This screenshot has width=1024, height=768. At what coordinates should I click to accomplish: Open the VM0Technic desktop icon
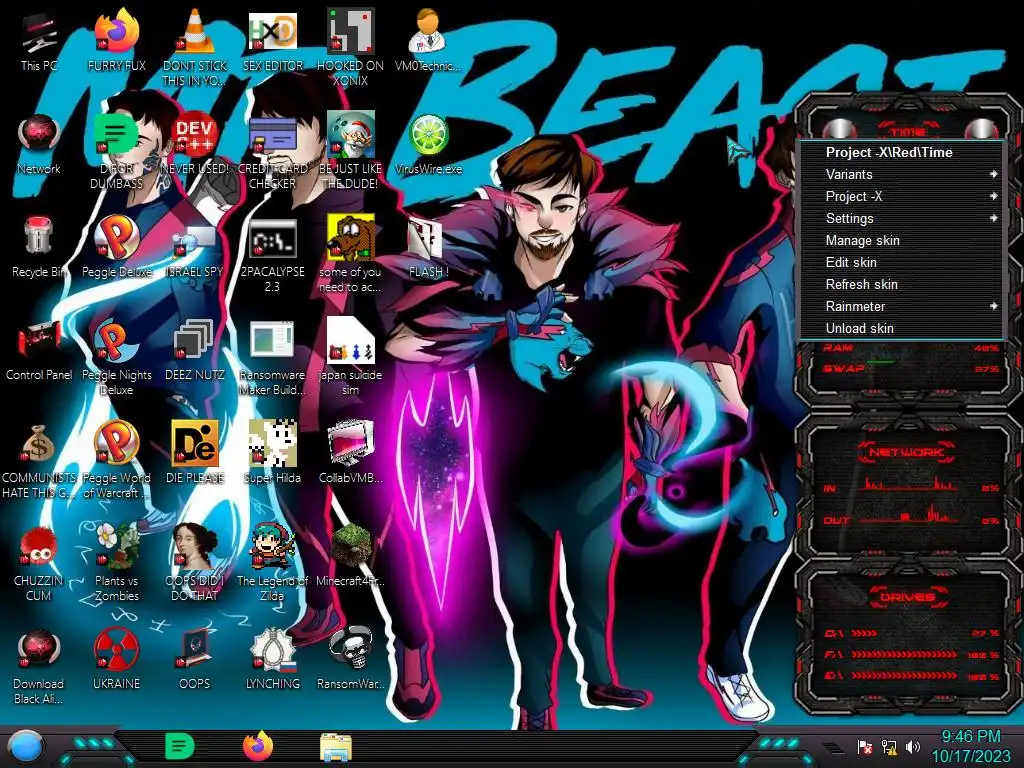tap(428, 33)
